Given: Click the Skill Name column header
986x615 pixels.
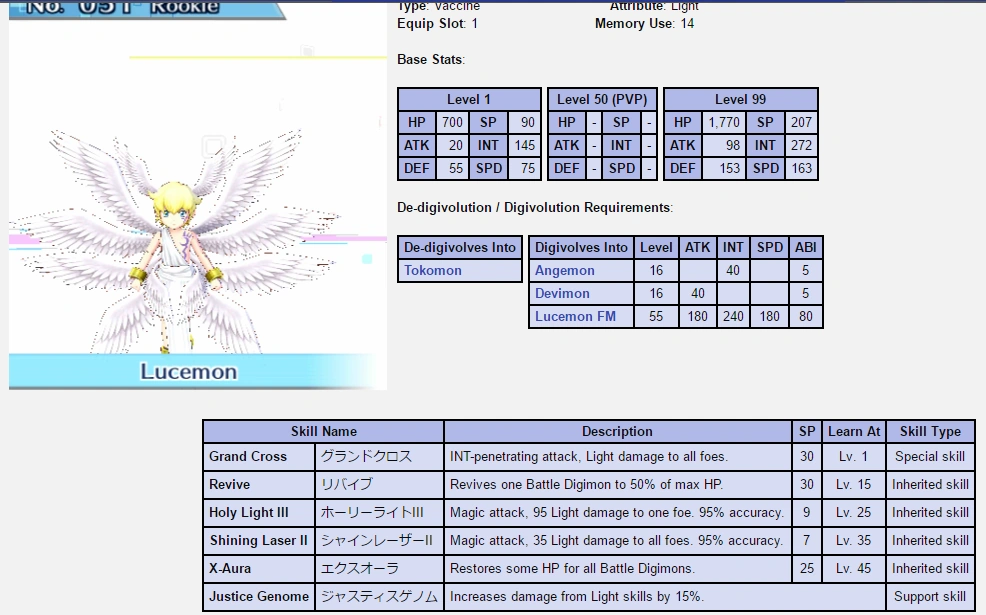Looking at the screenshot, I should pos(323,431).
